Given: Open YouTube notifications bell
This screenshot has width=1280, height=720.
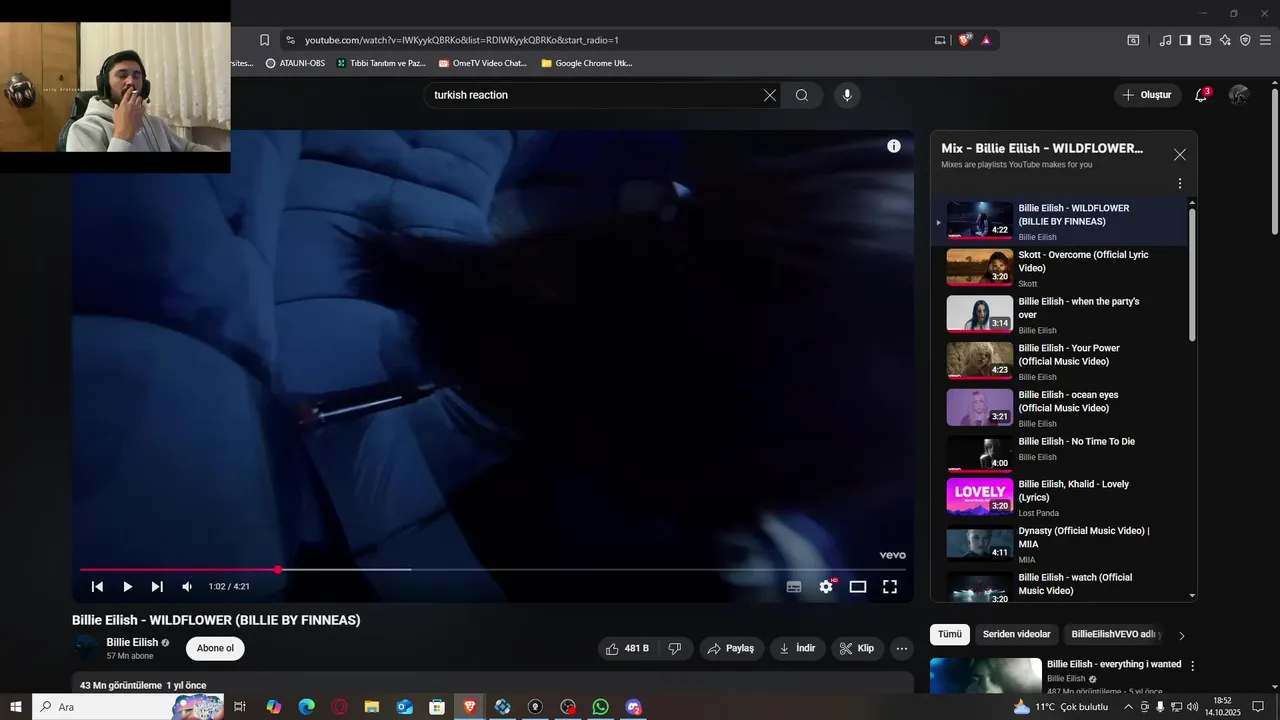Looking at the screenshot, I should coord(1201,95).
